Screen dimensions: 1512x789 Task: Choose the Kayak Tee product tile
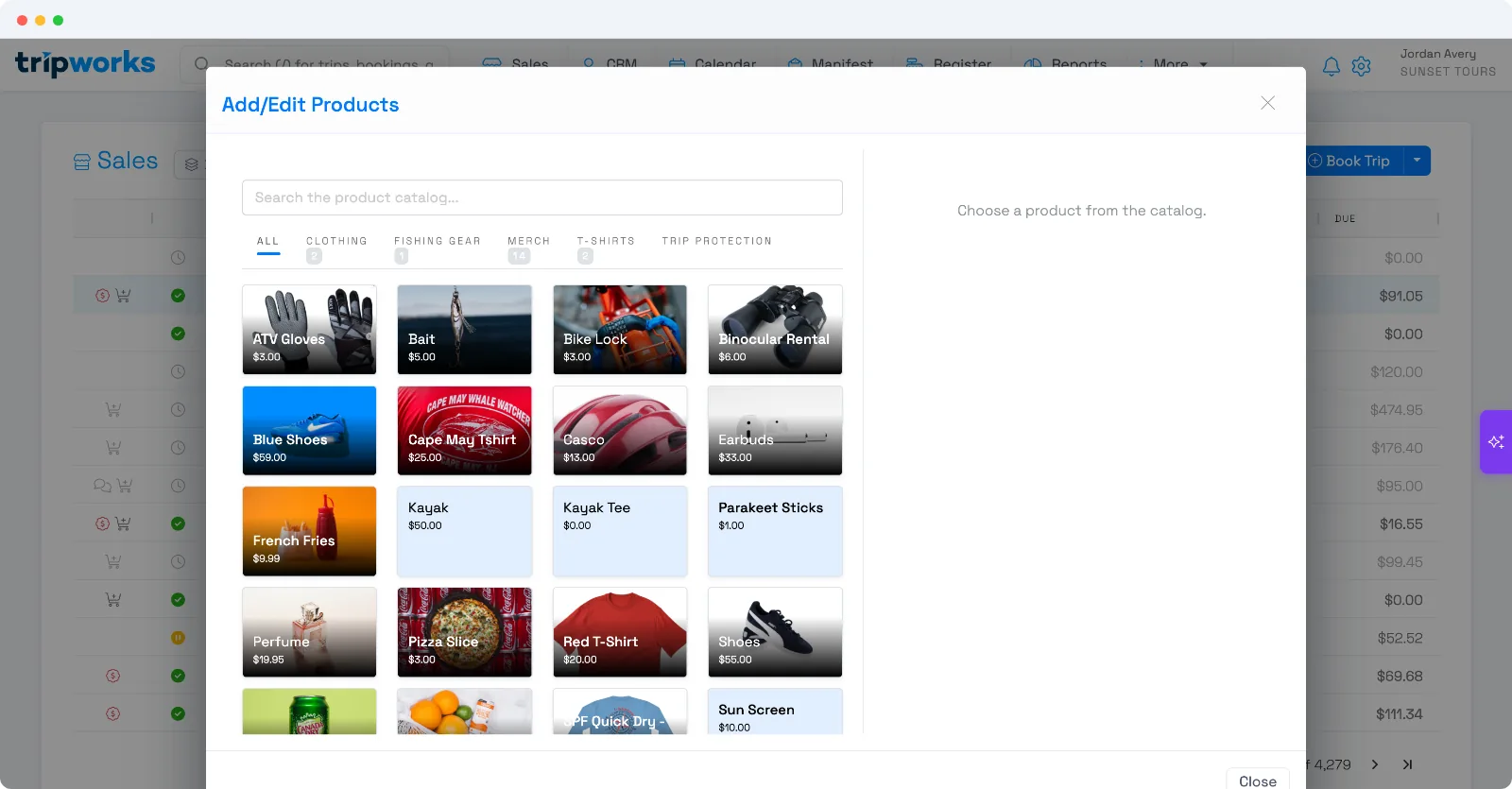tap(620, 531)
